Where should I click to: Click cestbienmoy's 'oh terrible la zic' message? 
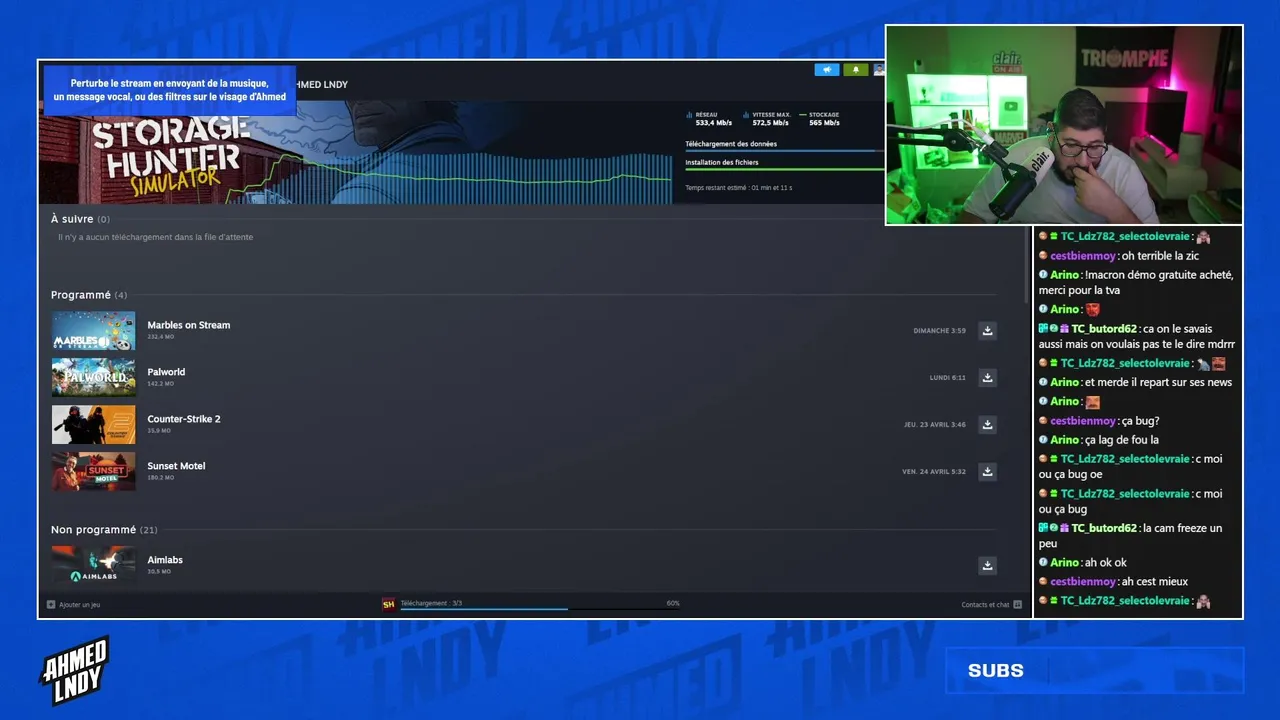pos(1119,256)
